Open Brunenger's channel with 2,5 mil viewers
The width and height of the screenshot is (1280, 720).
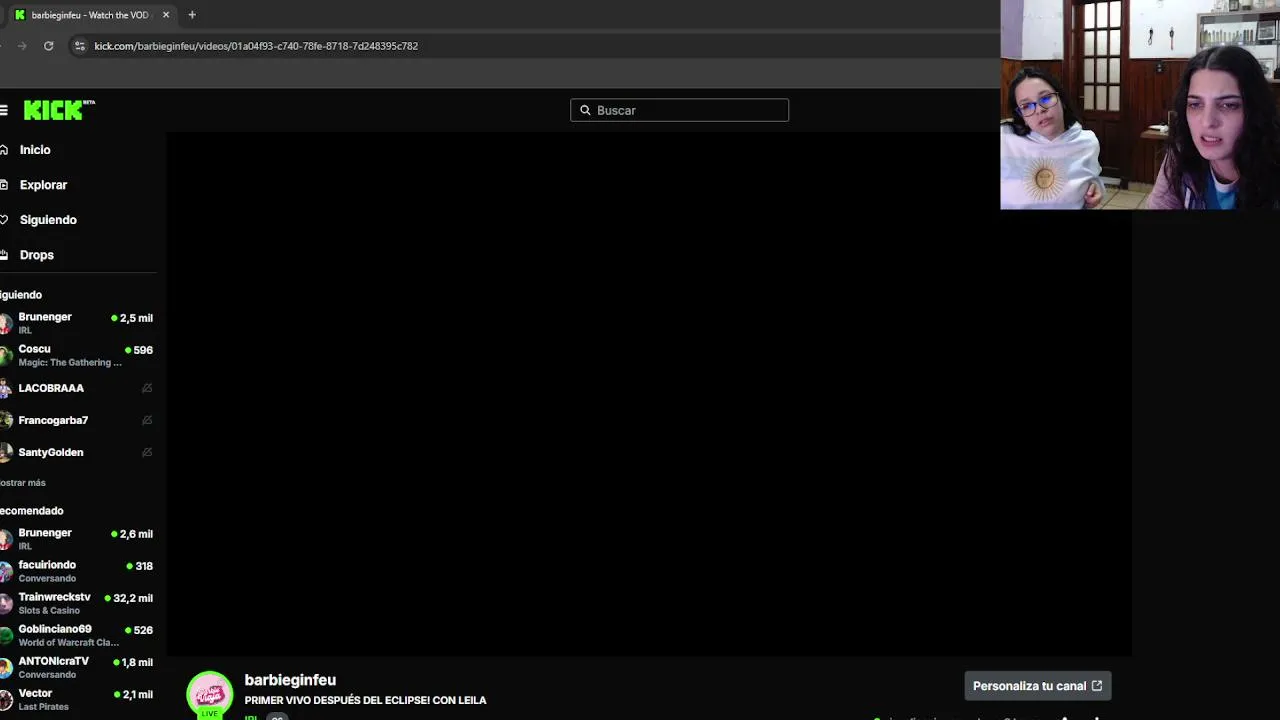[78, 322]
